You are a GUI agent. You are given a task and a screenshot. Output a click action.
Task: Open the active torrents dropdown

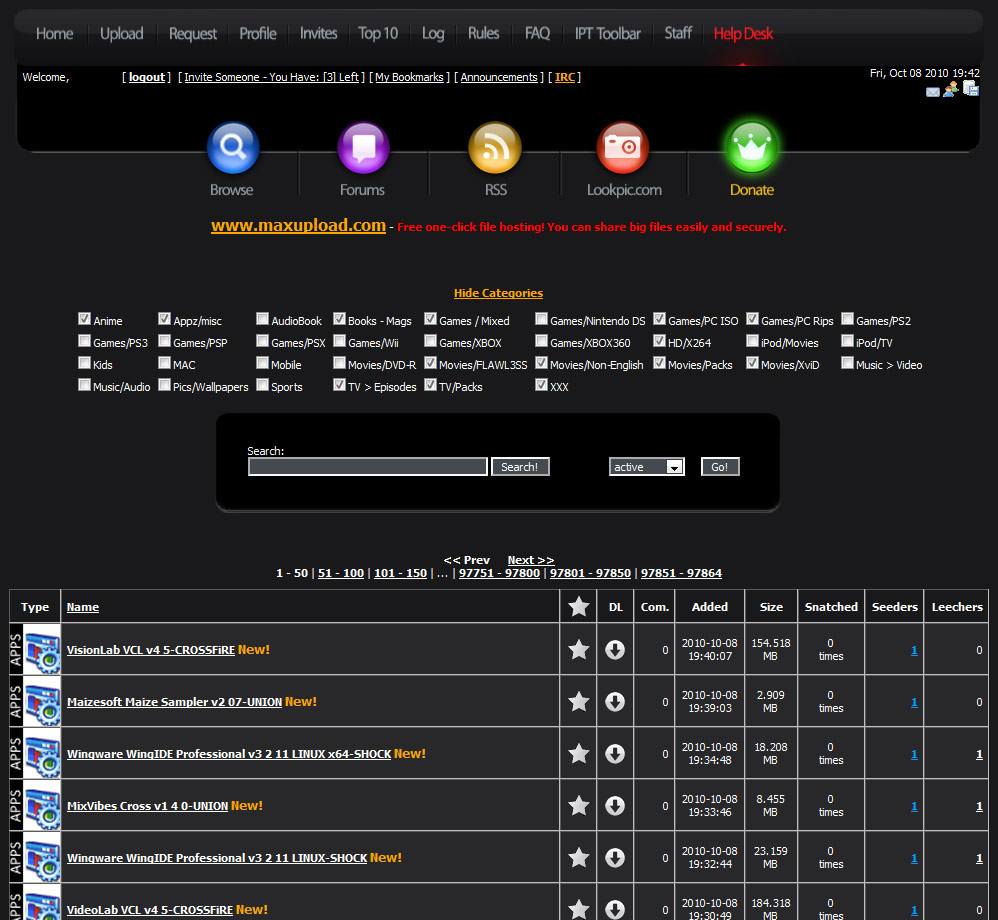coord(647,467)
